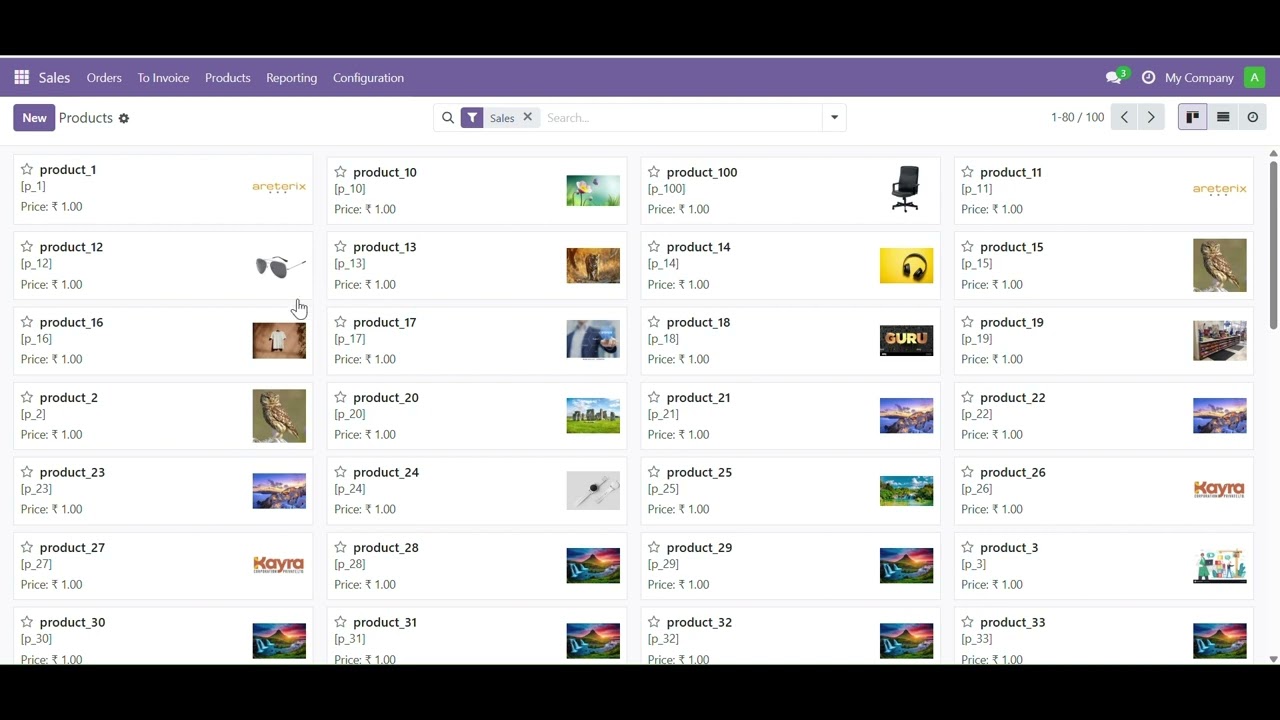This screenshot has width=1280, height=720.
Task: Switch to list view
Action: (1223, 118)
